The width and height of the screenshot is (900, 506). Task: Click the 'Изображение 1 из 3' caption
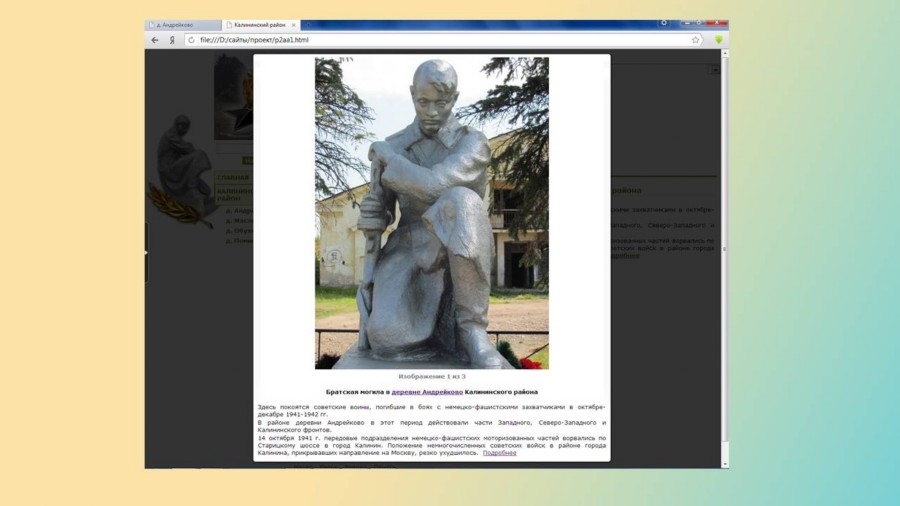pos(431,376)
